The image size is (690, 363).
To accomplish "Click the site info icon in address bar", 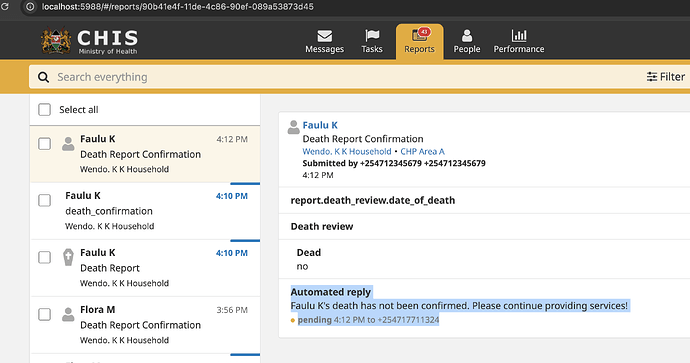I will [30, 7].
